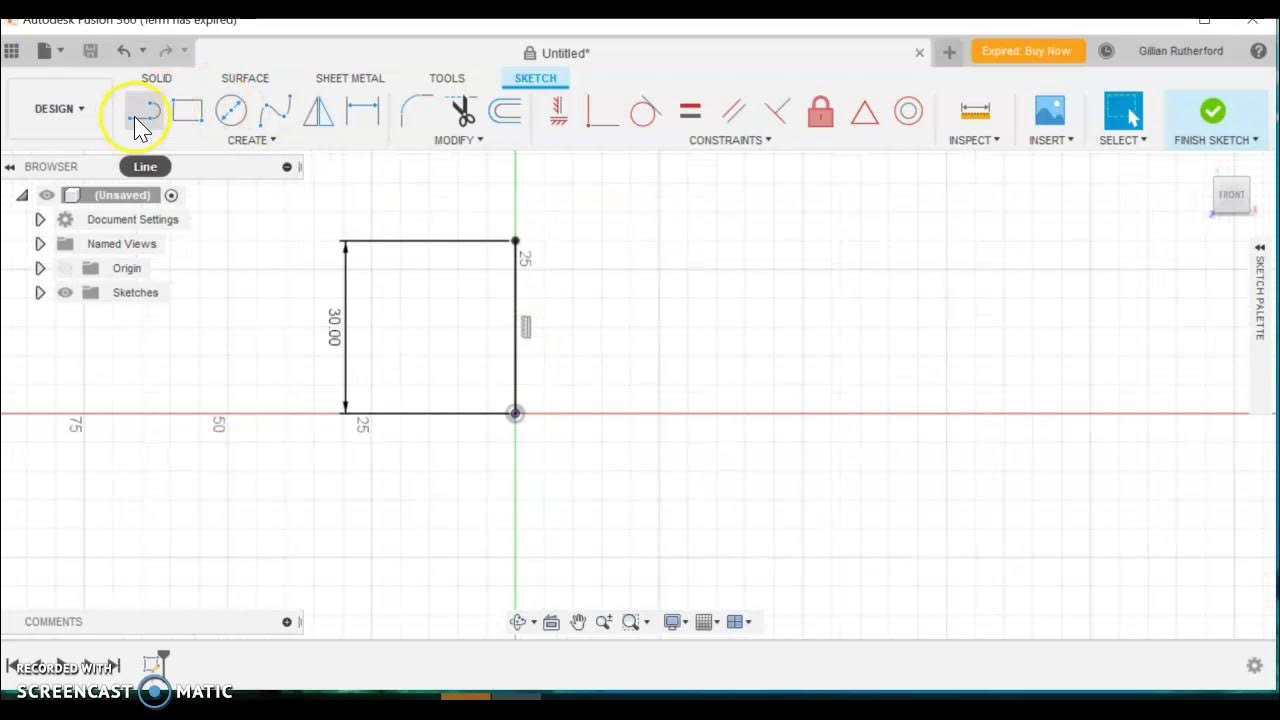Click the Expired: Buy Now button
The height and width of the screenshot is (720, 1280).
pos(1027,51)
